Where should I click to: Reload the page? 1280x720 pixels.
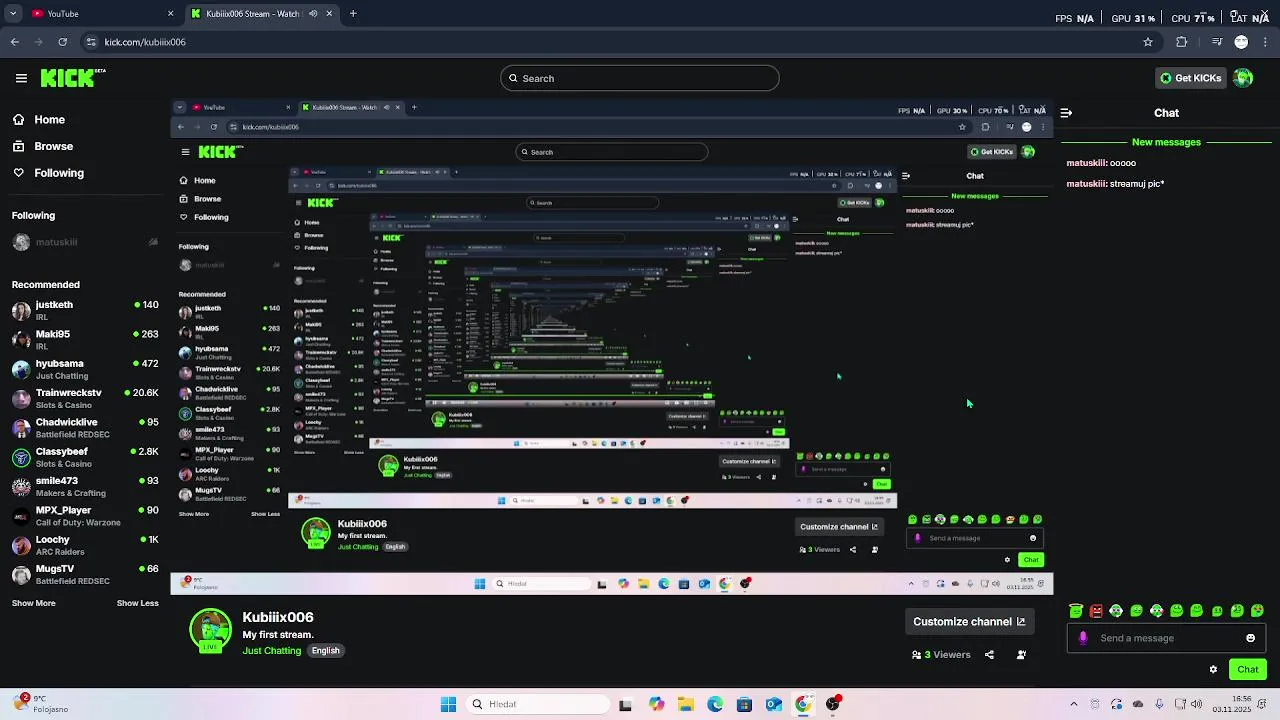coord(63,42)
